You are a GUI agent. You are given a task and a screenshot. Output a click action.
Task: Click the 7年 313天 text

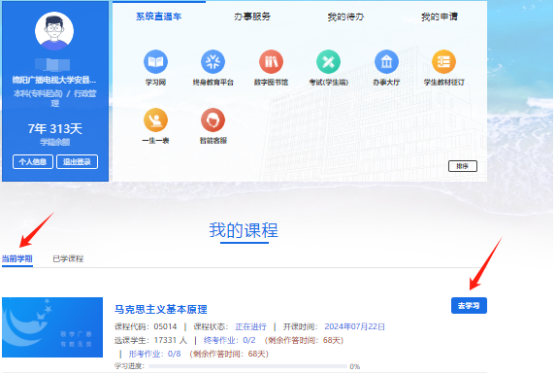click(55, 129)
